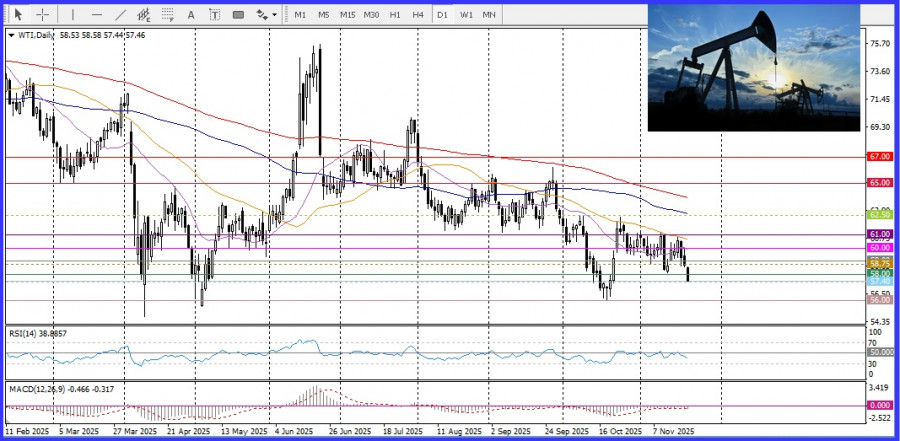
Task: Select the MN monthly timeframe
Action: pyautogui.click(x=489, y=15)
